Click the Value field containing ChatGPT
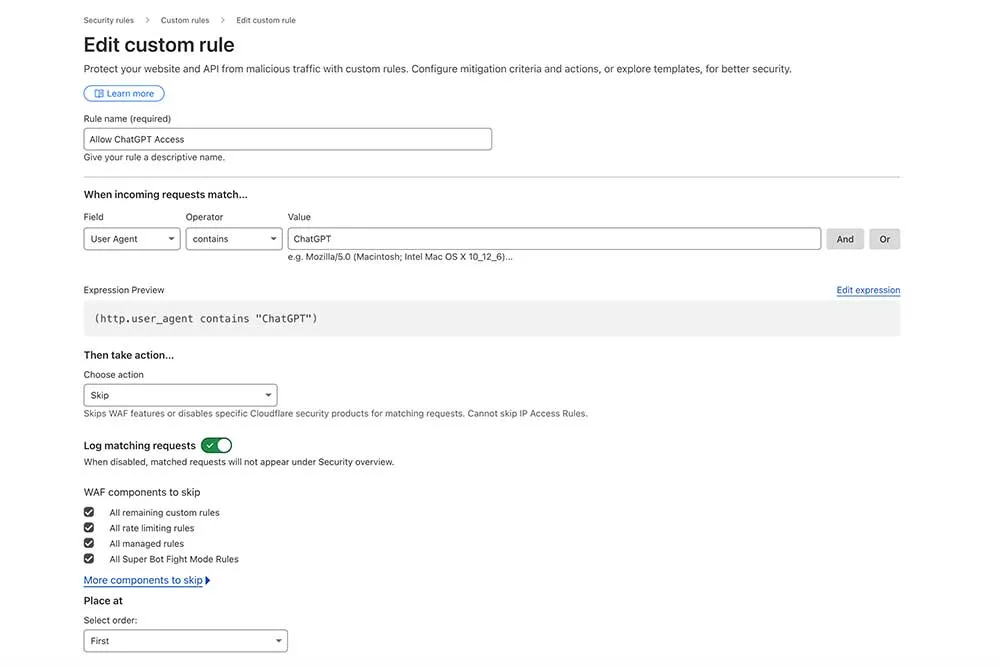 (x=554, y=238)
